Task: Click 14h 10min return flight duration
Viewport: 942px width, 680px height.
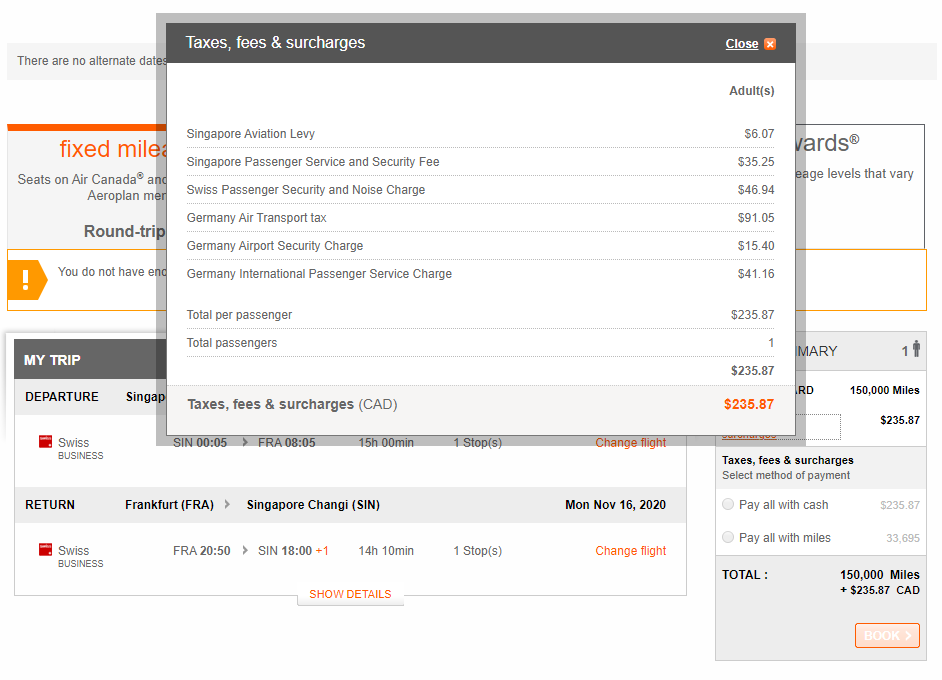Action: (x=386, y=551)
